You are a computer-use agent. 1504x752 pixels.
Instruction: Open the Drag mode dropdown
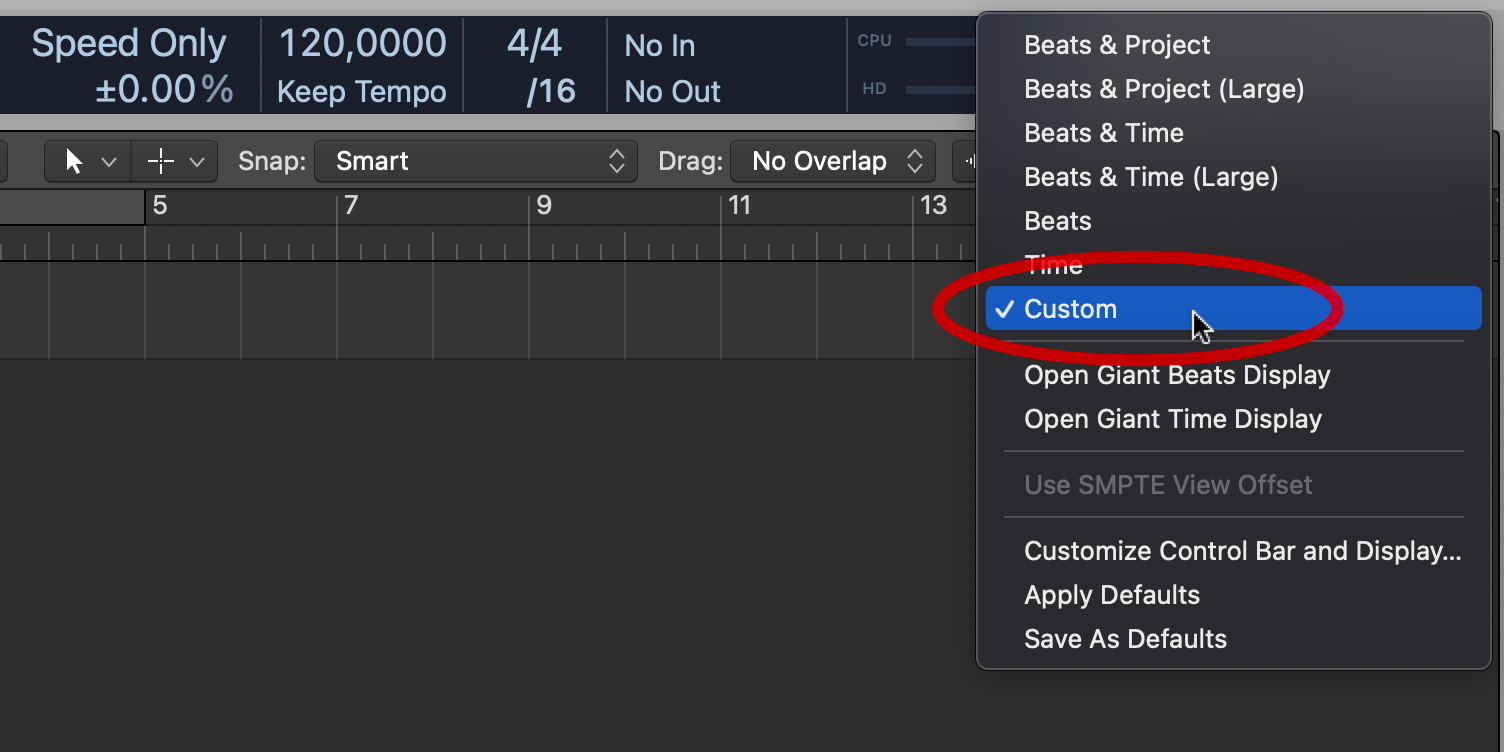click(x=832, y=161)
